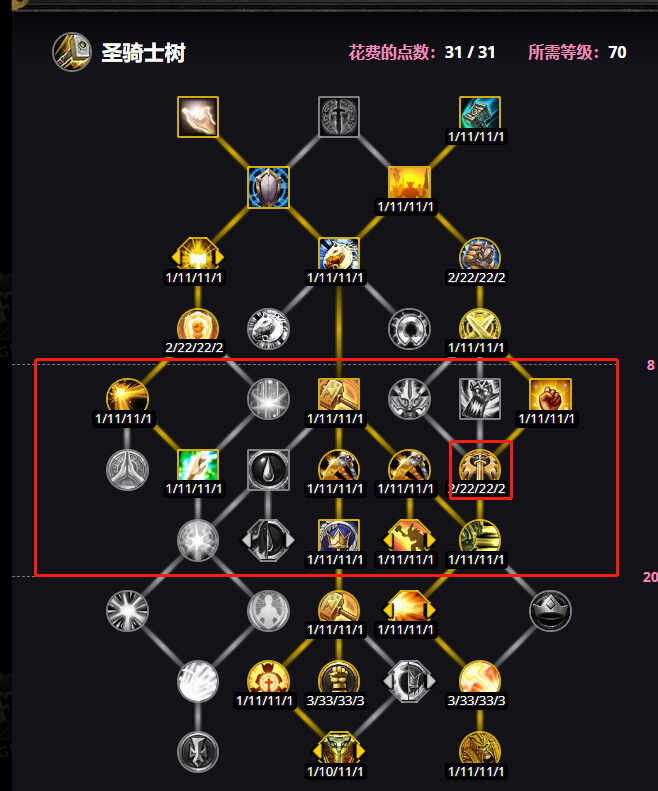Choose the blue crown square talent
The height and width of the screenshot is (791, 658).
[339, 537]
